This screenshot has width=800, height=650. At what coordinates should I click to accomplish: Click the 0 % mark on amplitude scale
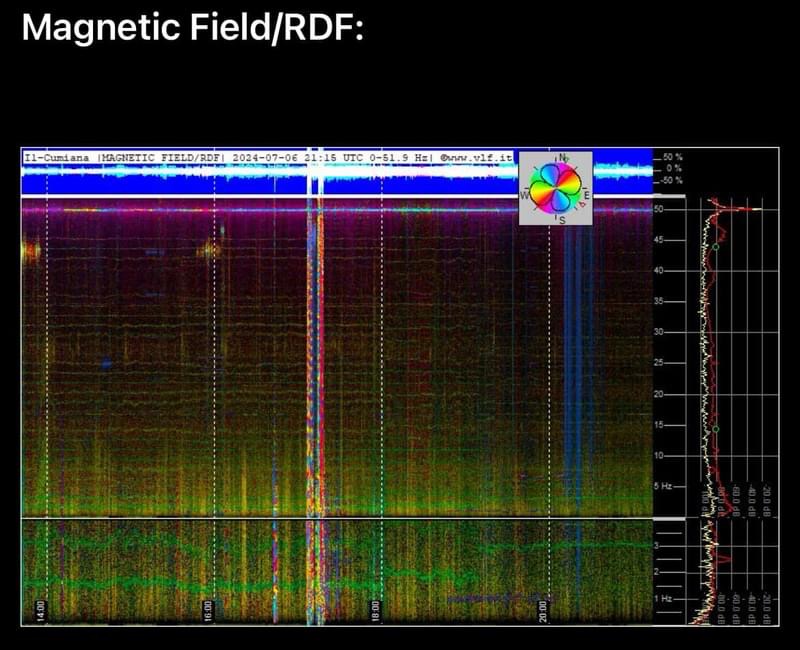tap(672, 169)
